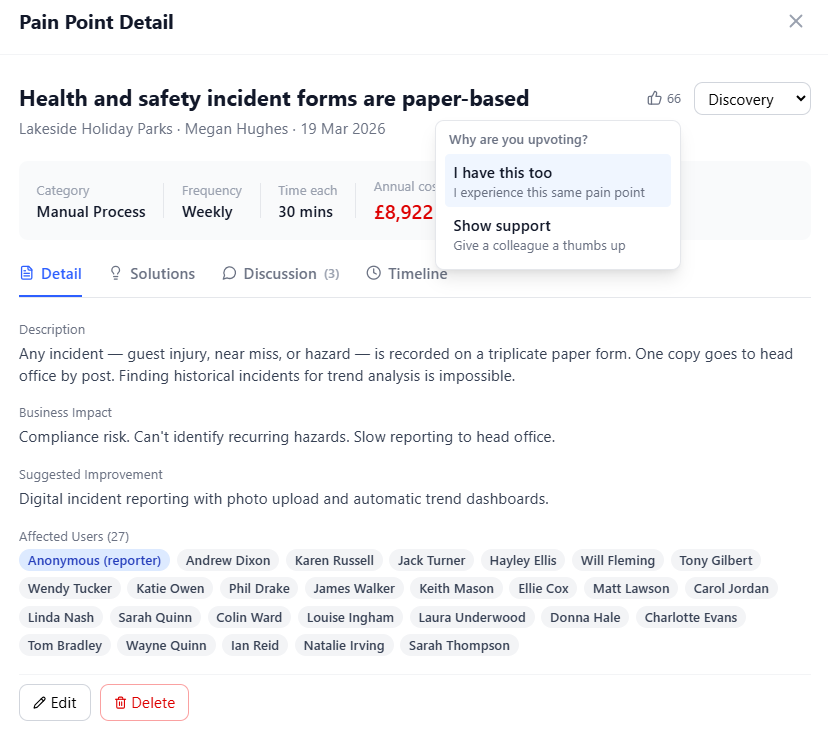This screenshot has height=736, width=828.
Task: Click the upvote count of 66
Action: point(674,99)
